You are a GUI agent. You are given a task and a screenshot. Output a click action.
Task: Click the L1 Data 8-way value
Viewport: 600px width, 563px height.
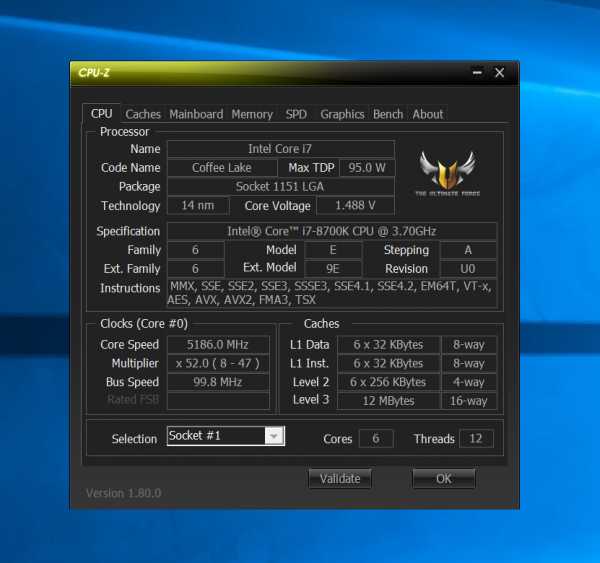469,344
